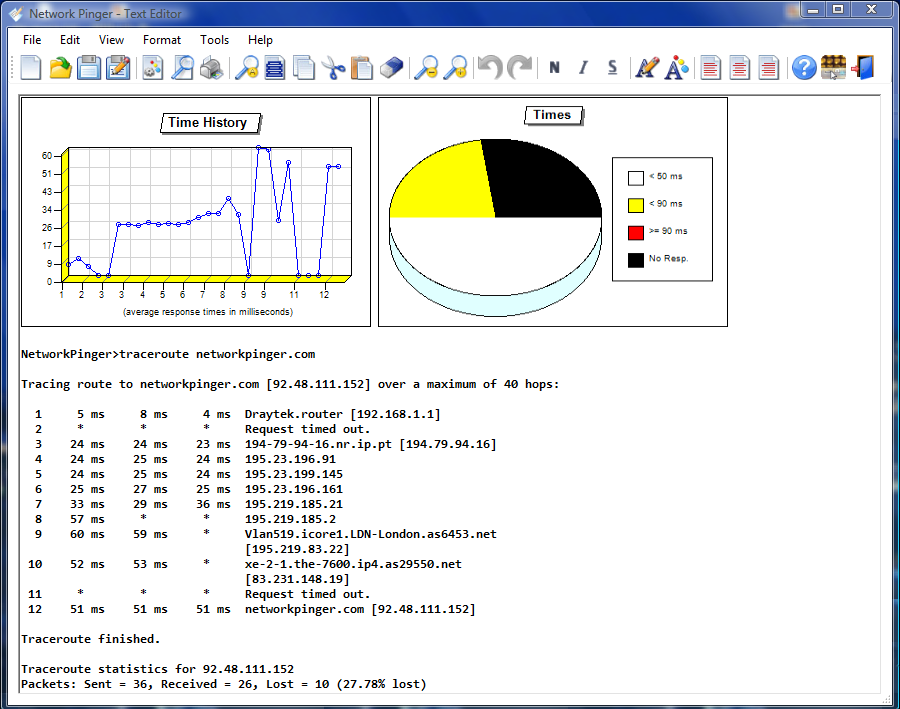Click the '195.219.185.21' address on hop 7
The width and height of the screenshot is (900, 709).
point(294,504)
